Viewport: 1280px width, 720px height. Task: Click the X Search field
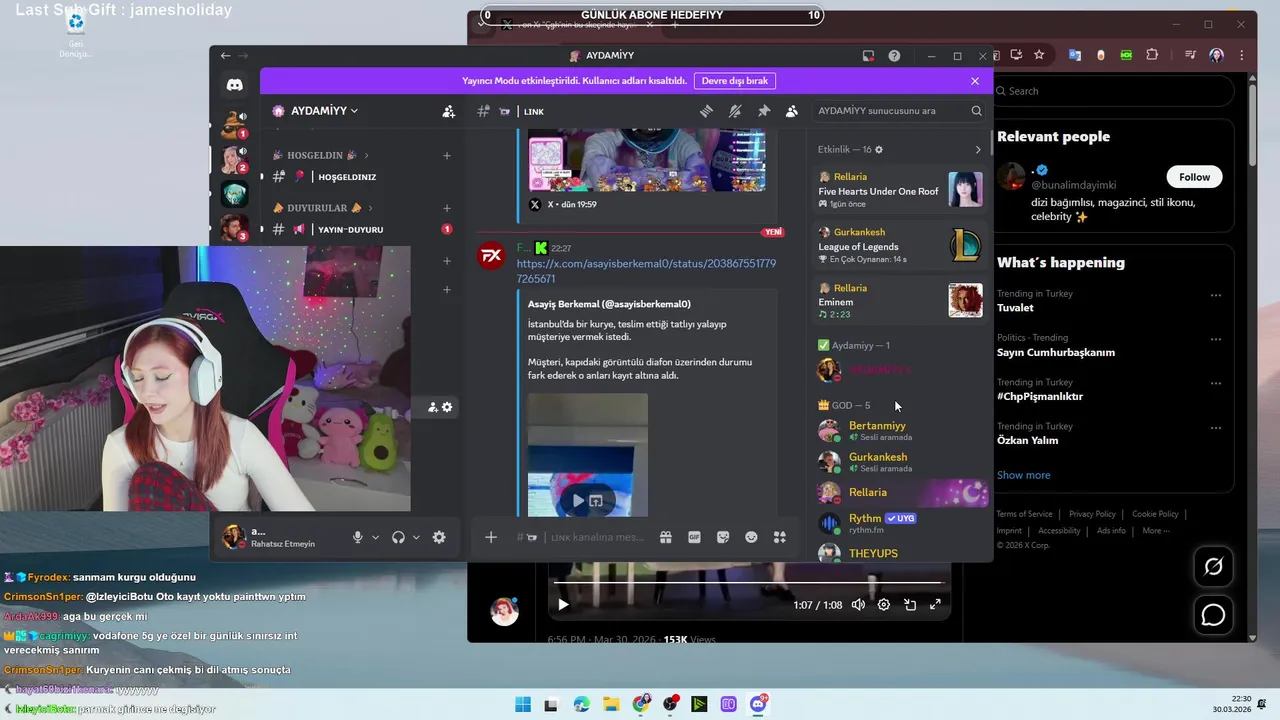1114,91
